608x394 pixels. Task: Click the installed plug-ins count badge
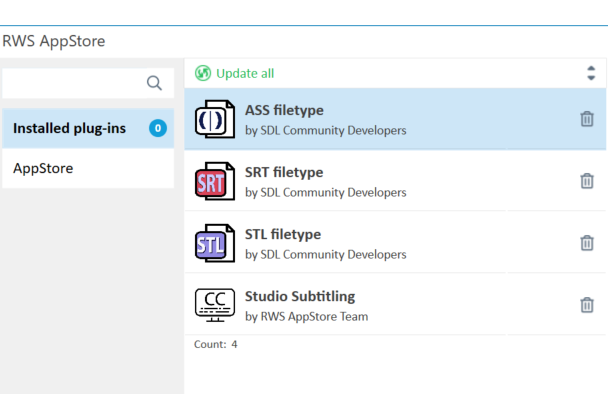coord(158,128)
